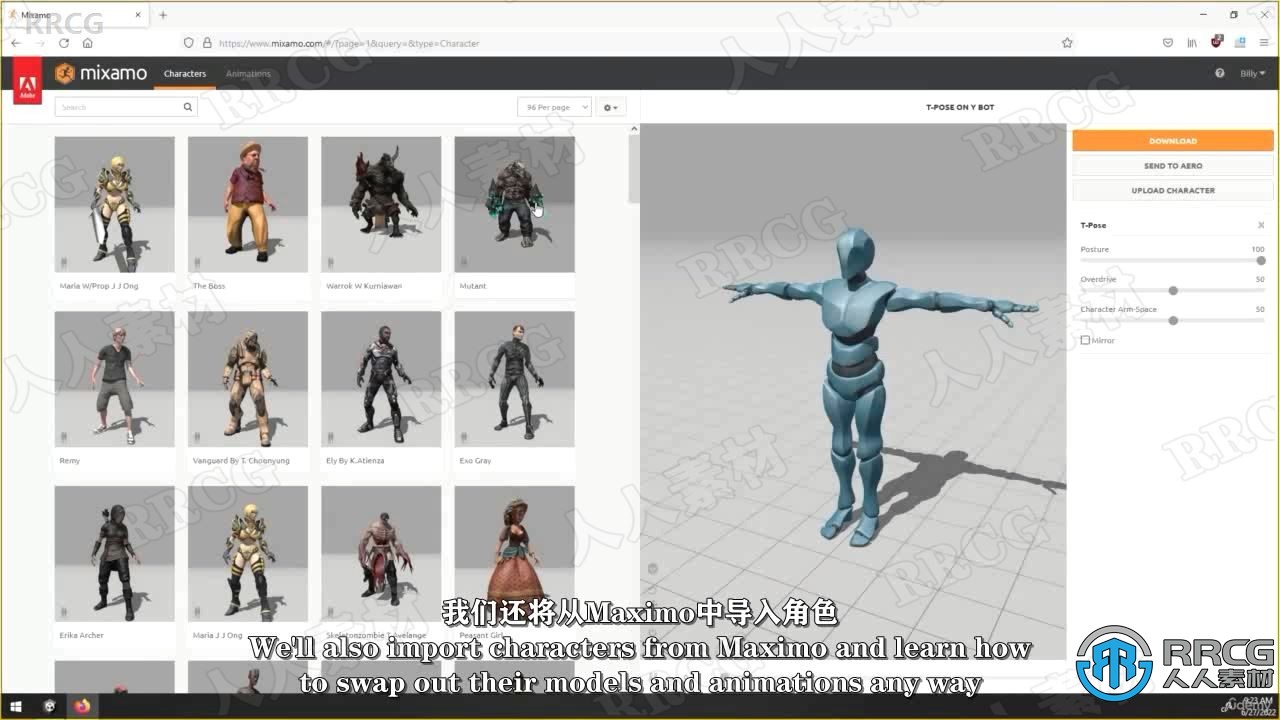Click the UPLOAD CHARACTER button

point(1172,190)
